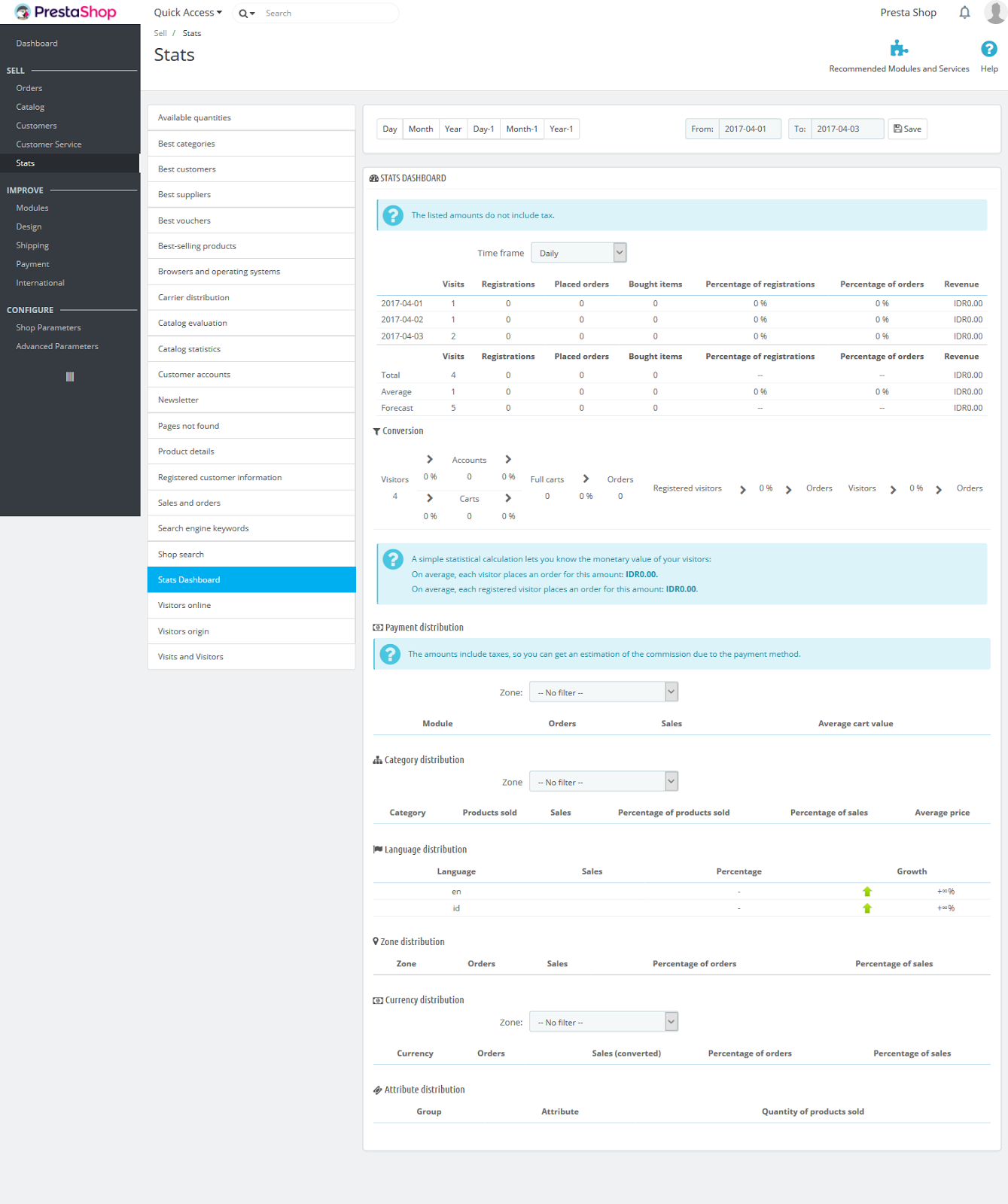Viewport: 1008px width, 1204px height.
Task: Select the Year range button
Action: pos(453,129)
